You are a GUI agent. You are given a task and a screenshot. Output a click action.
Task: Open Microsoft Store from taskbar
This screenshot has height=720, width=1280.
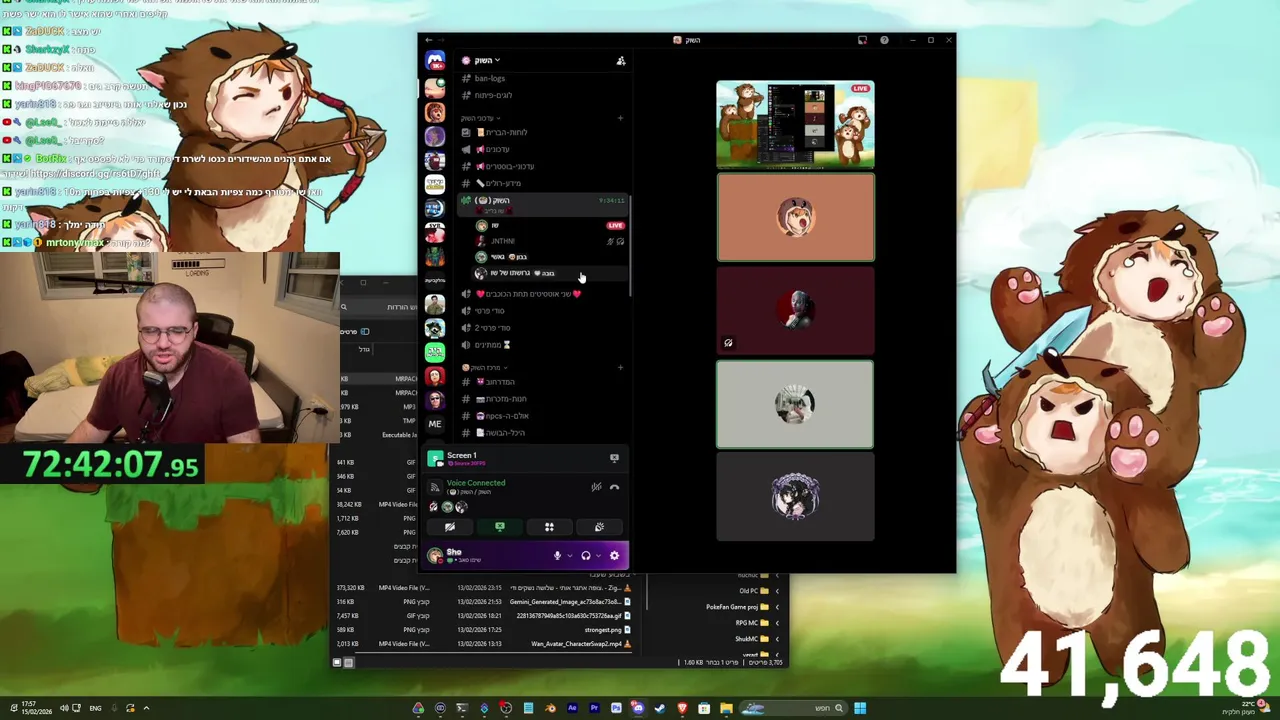704,708
